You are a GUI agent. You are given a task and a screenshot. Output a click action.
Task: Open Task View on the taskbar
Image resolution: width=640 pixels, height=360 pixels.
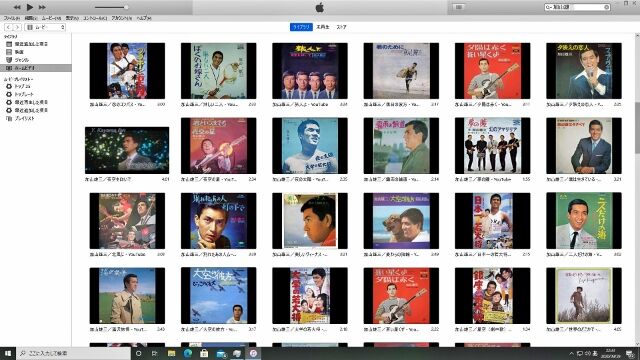155,353
